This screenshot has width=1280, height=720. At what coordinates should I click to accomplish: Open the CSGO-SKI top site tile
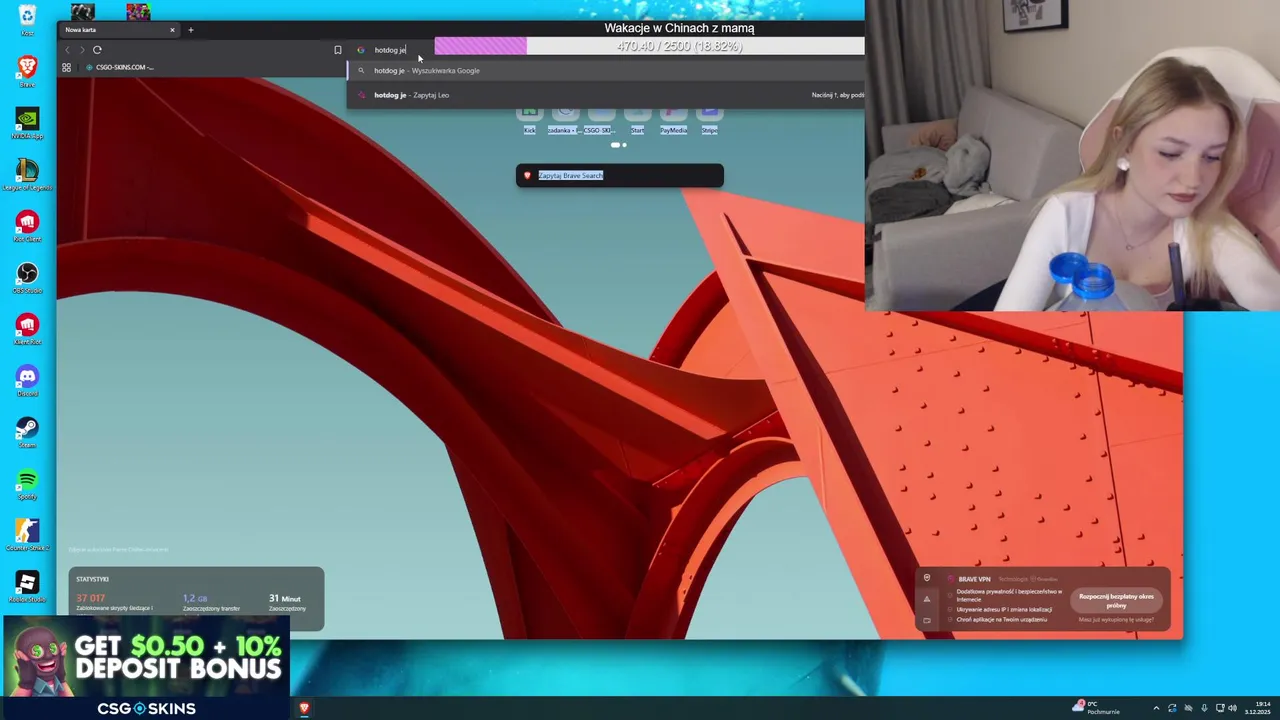601,121
